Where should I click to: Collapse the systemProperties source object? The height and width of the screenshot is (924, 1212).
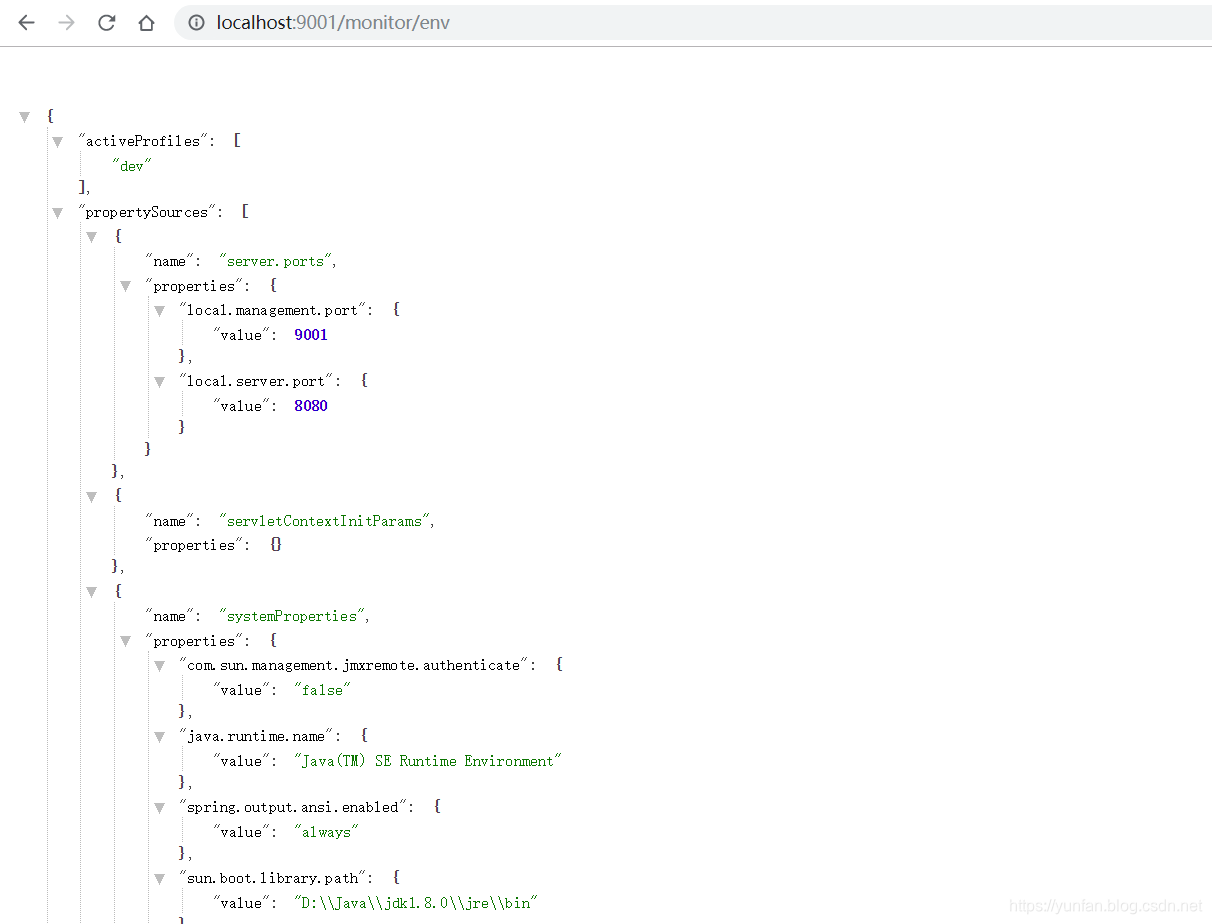pos(92,592)
